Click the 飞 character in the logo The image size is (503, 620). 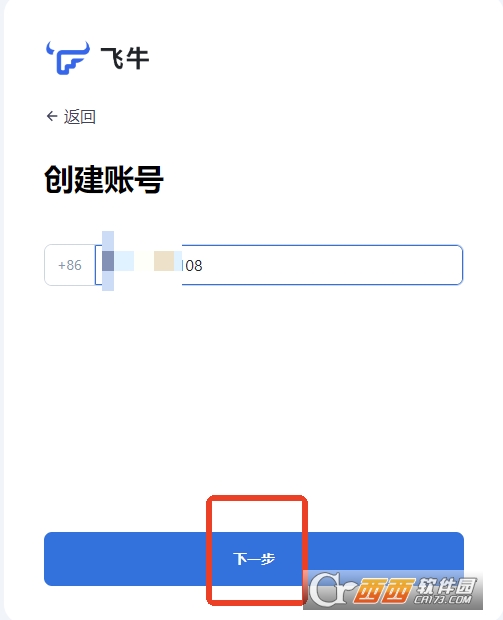(x=112, y=59)
